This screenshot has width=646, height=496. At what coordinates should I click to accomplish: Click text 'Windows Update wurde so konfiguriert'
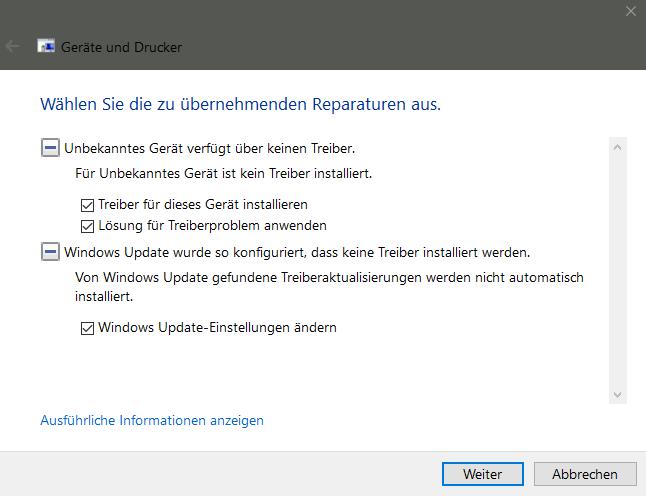[185, 252]
